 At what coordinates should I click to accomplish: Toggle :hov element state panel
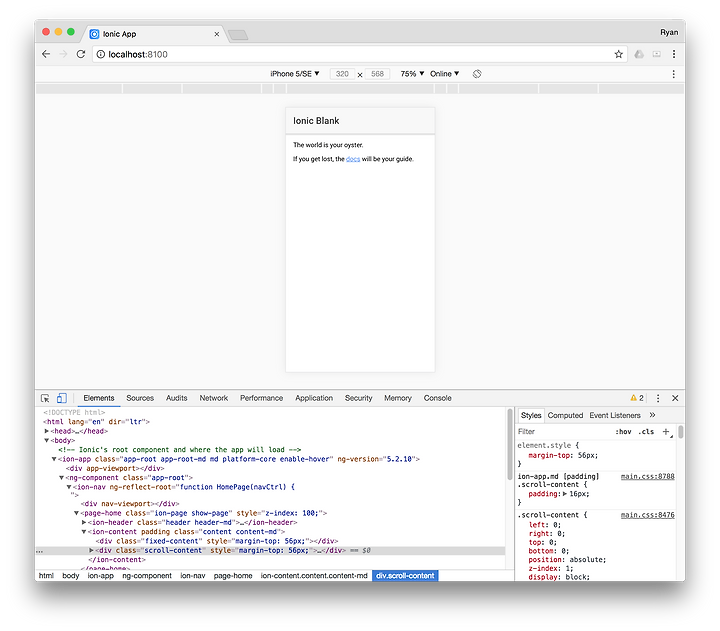[623, 432]
